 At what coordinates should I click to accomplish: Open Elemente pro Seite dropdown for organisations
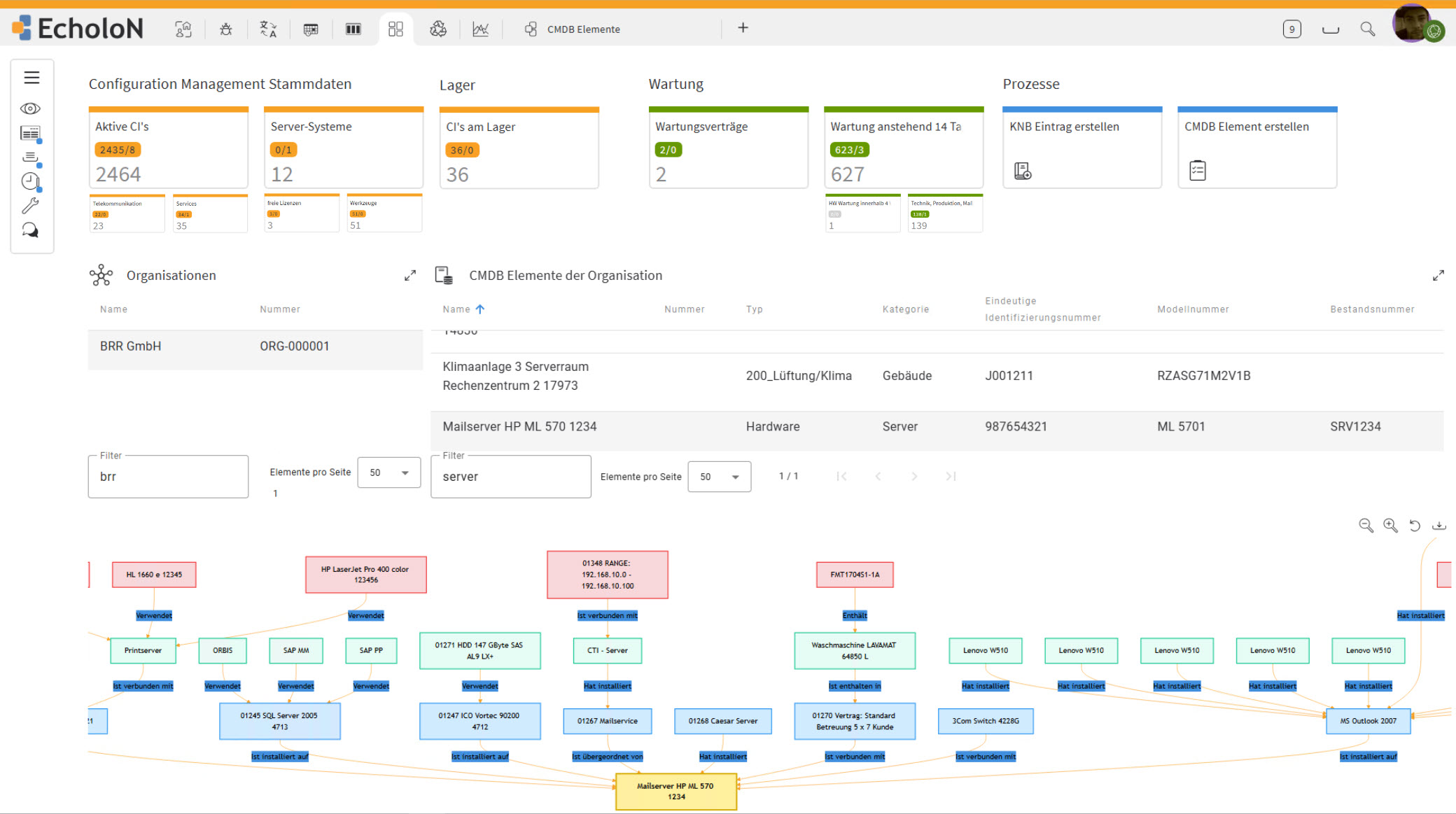tap(389, 472)
